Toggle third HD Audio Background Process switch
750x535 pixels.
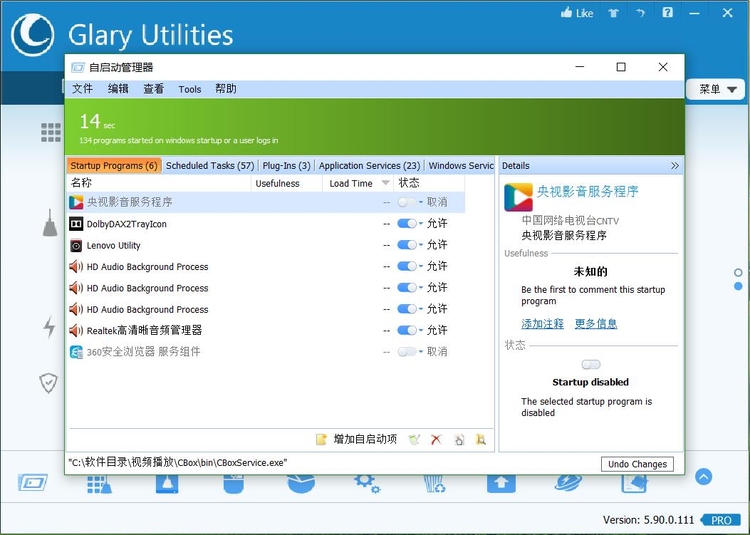(407, 309)
